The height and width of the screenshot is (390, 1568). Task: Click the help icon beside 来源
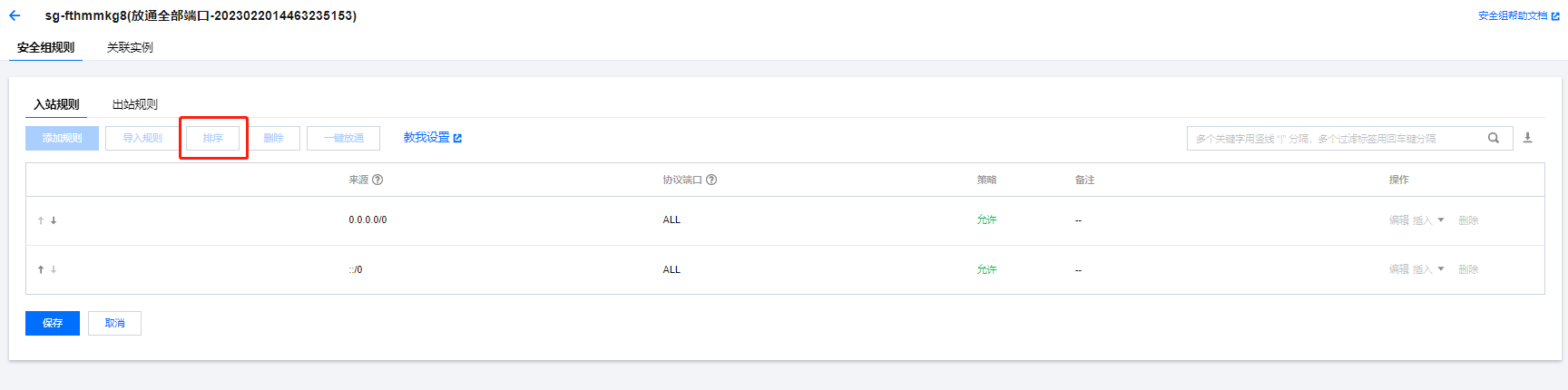[x=377, y=180]
